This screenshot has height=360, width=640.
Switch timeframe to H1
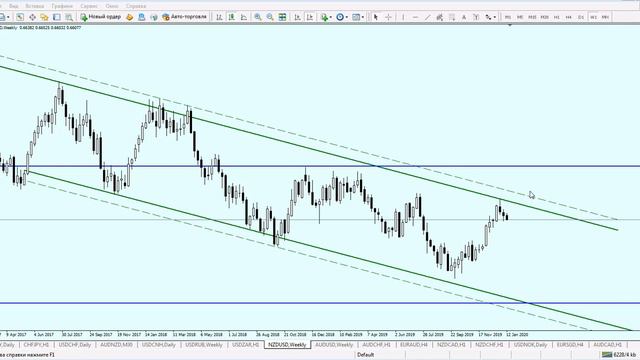pos(557,17)
